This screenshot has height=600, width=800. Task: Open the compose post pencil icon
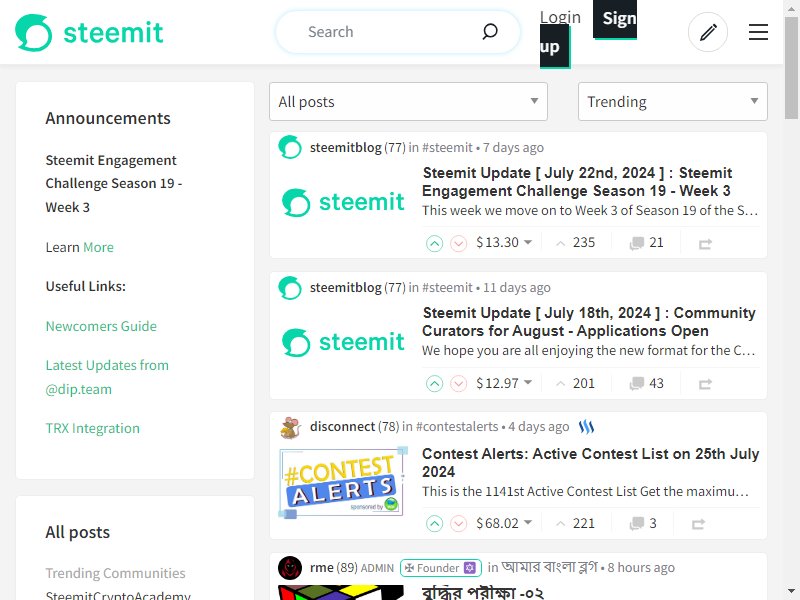pos(708,32)
